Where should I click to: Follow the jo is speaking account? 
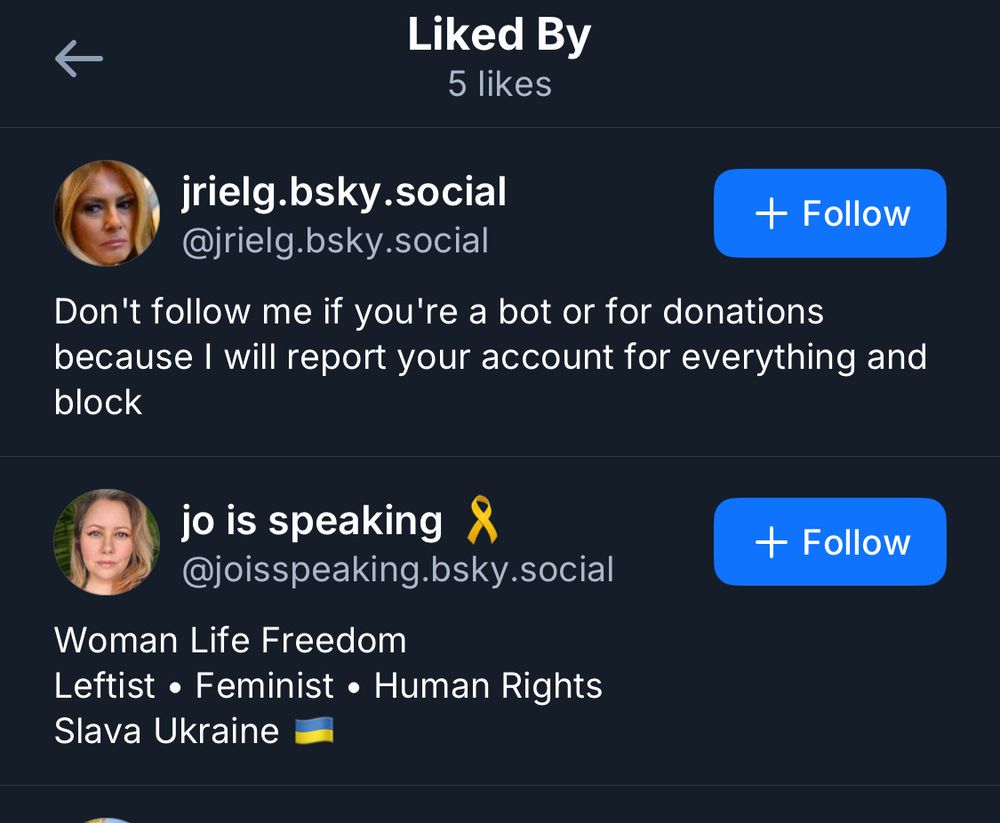(829, 542)
